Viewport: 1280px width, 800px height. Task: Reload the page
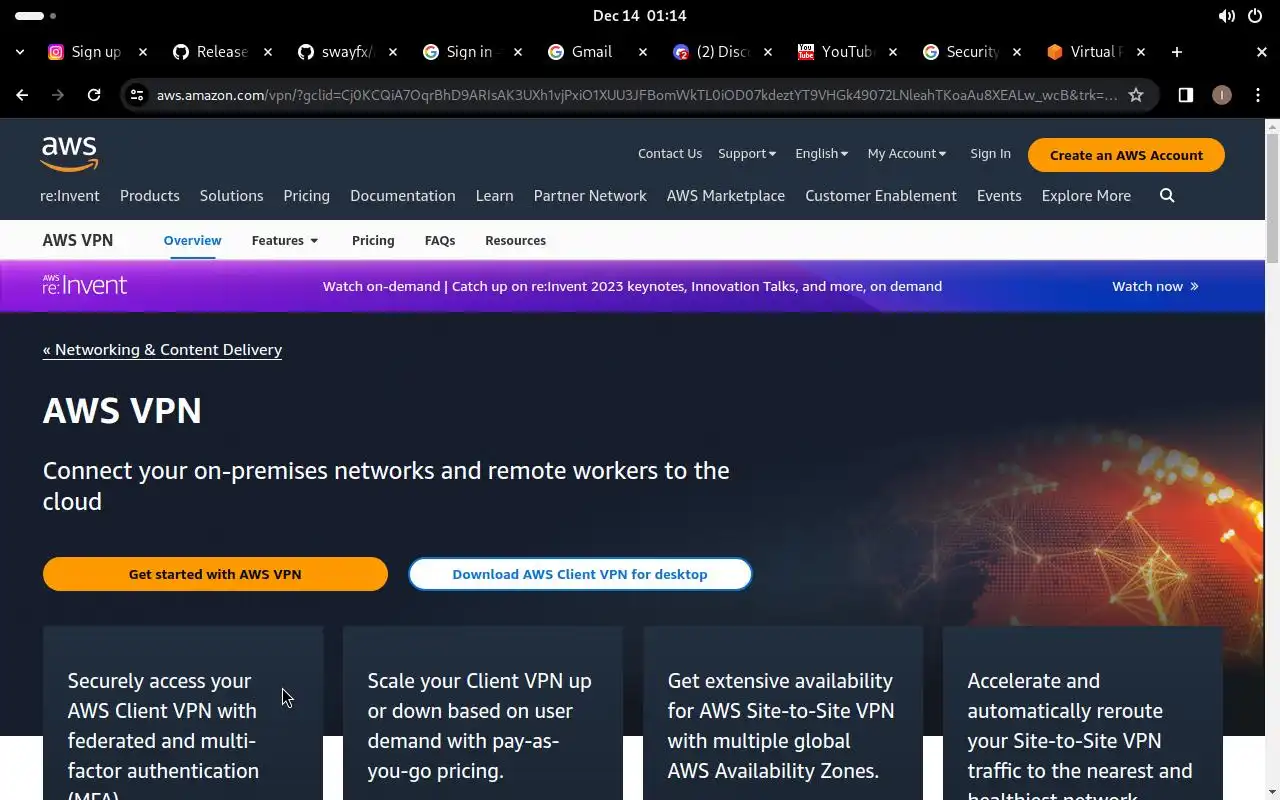94,95
